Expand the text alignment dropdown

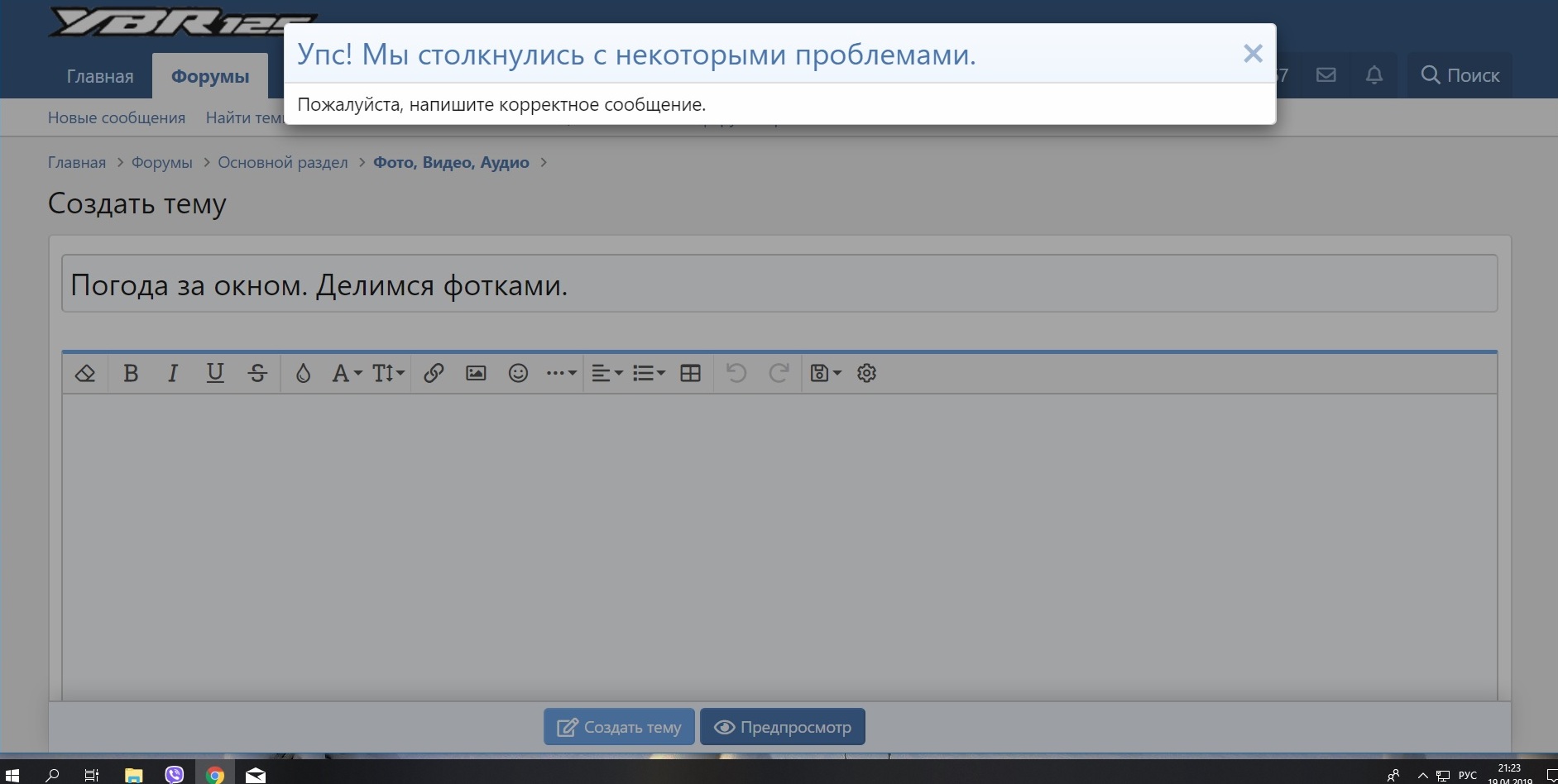click(606, 374)
